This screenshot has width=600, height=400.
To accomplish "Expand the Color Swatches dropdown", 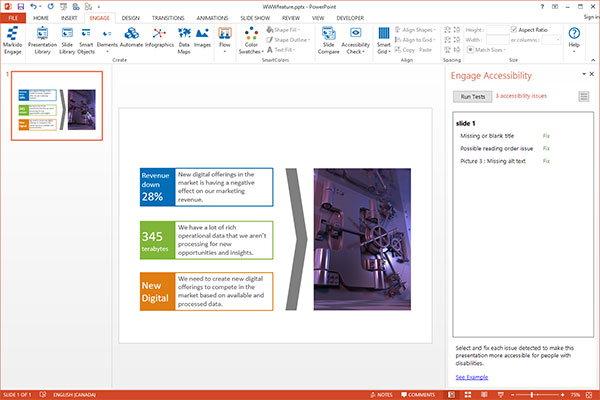I will click(x=251, y=41).
